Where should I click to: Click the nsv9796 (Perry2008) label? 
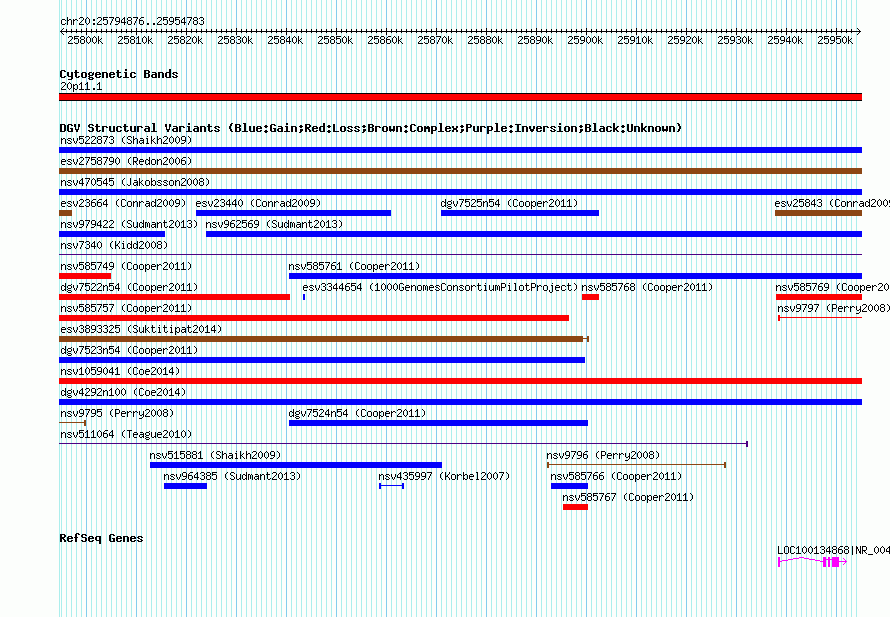click(603, 455)
